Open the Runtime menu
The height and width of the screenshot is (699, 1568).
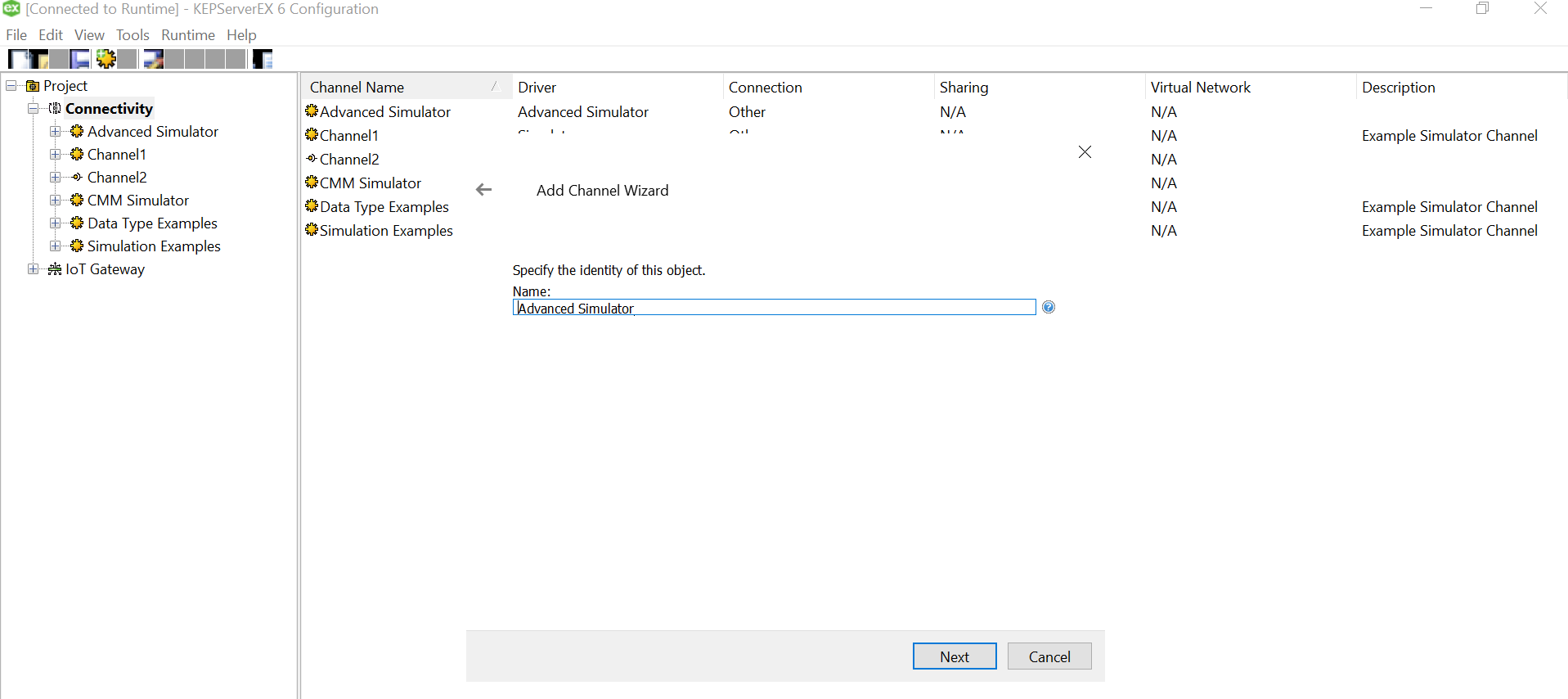187,35
